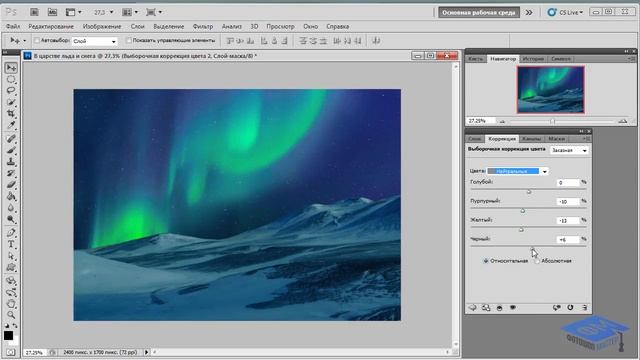Click Align left edges icon

(x=264, y=40)
